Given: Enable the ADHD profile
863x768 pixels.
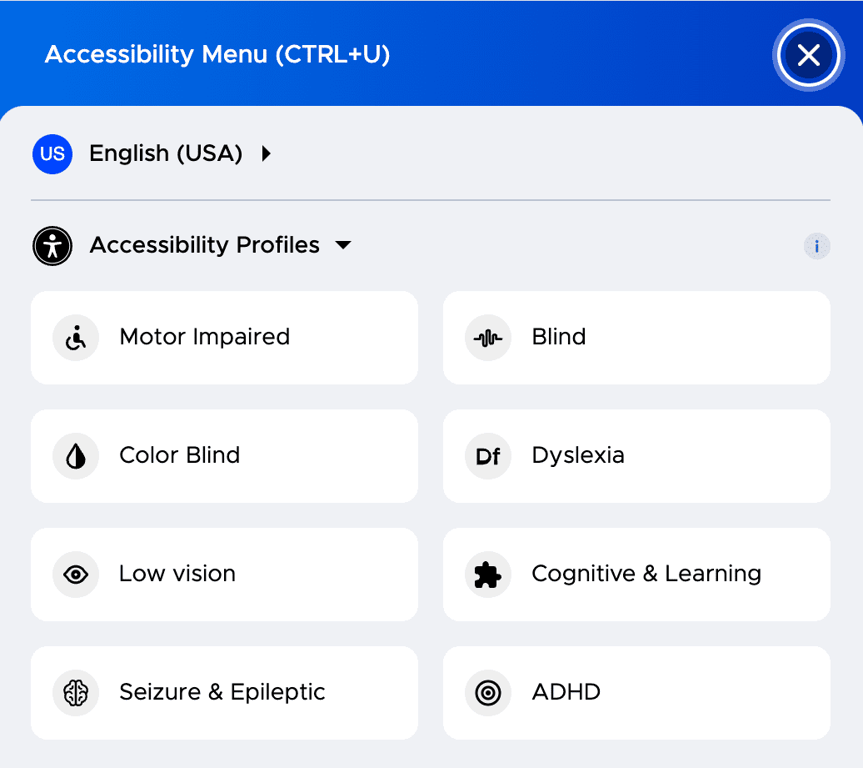Looking at the screenshot, I should coord(636,692).
